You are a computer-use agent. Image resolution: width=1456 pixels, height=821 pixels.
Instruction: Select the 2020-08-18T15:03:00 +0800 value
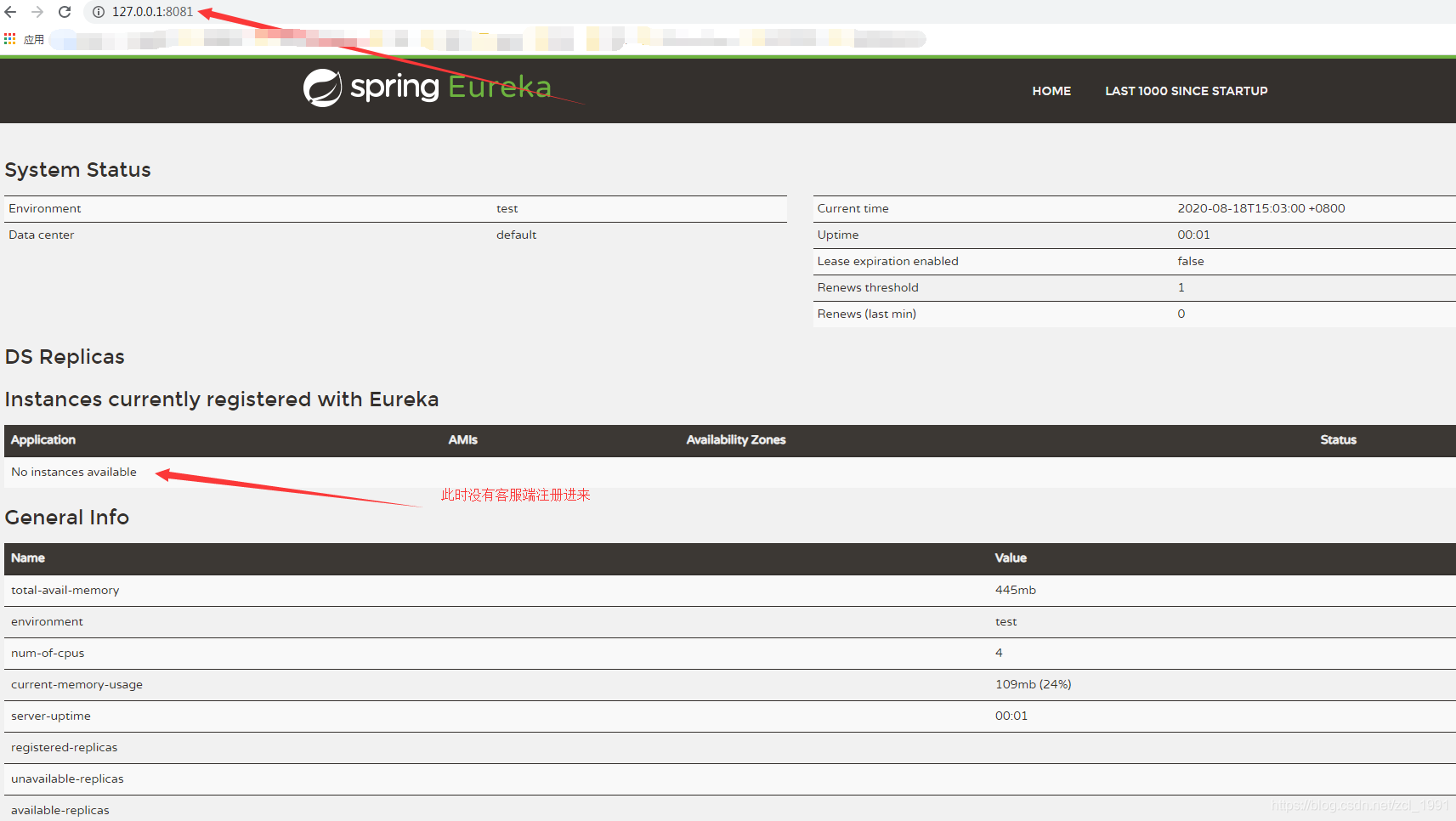[x=1261, y=208]
